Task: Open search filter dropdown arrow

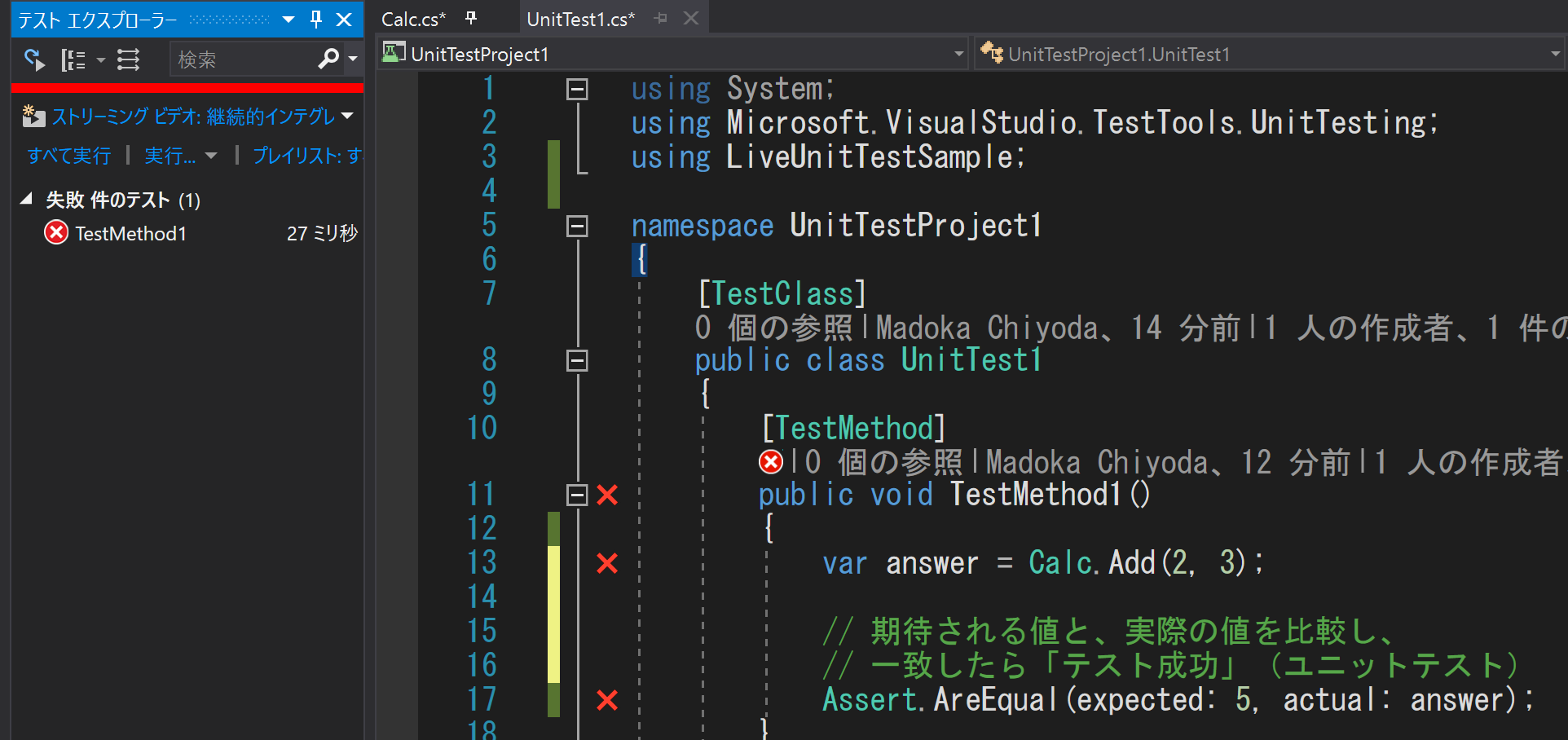Action: pos(353,59)
